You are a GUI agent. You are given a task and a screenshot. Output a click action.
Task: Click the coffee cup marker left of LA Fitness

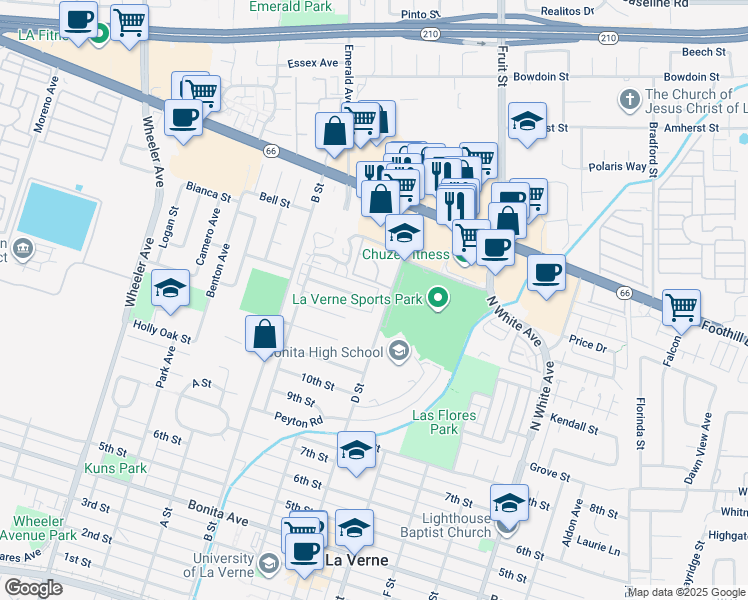pyautogui.click(x=78, y=19)
